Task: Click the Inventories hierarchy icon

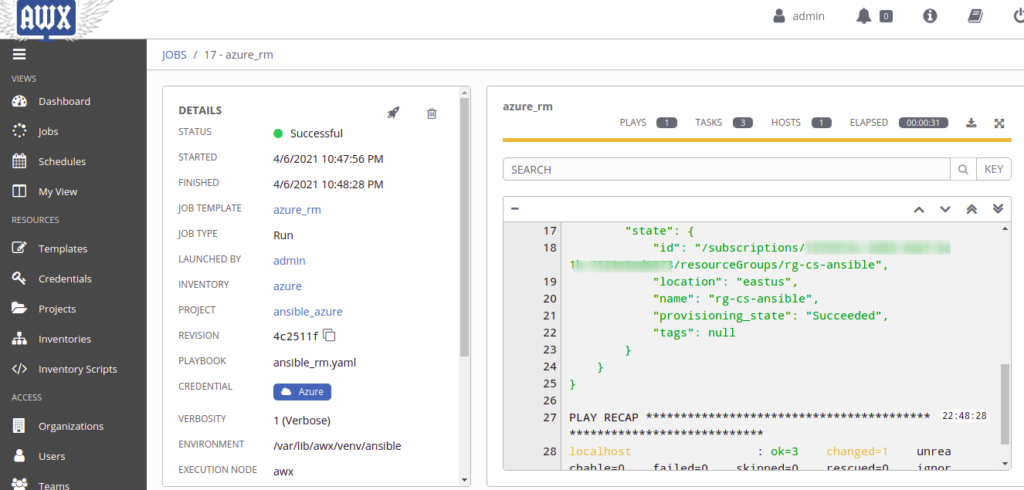Action: [x=20, y=338]
